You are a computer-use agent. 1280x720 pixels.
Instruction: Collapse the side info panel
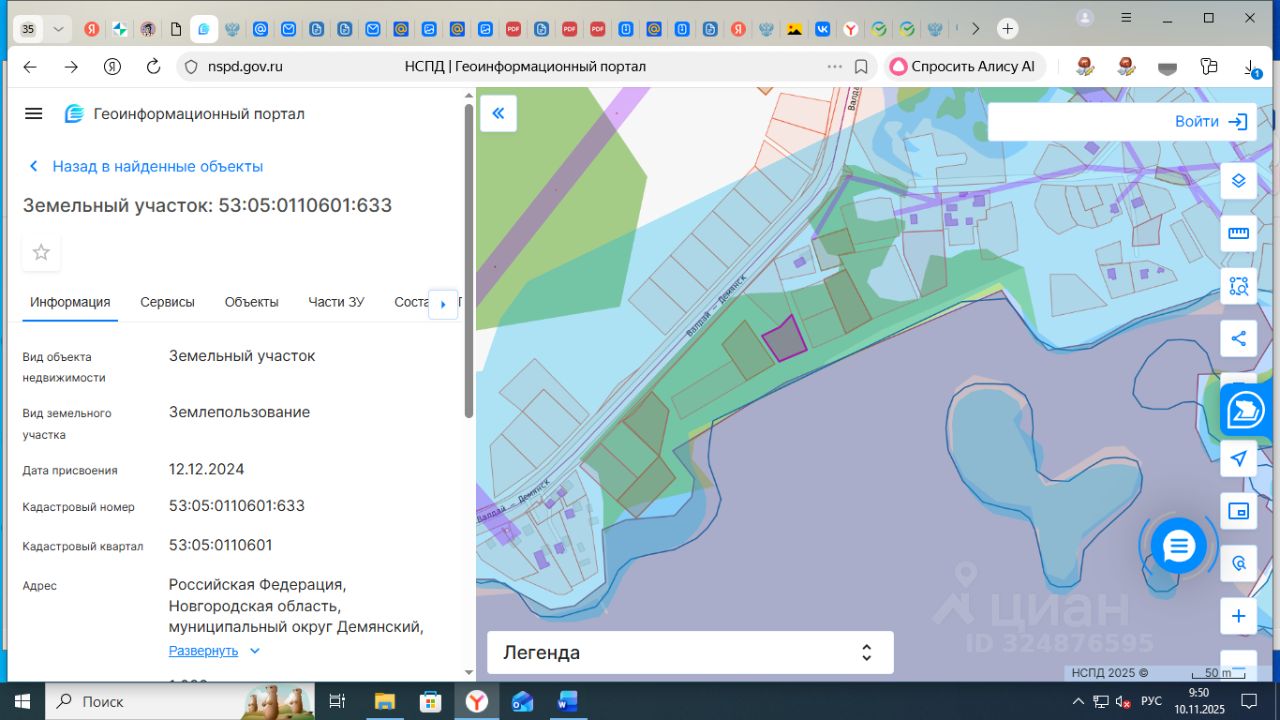(x=498, y=114)
